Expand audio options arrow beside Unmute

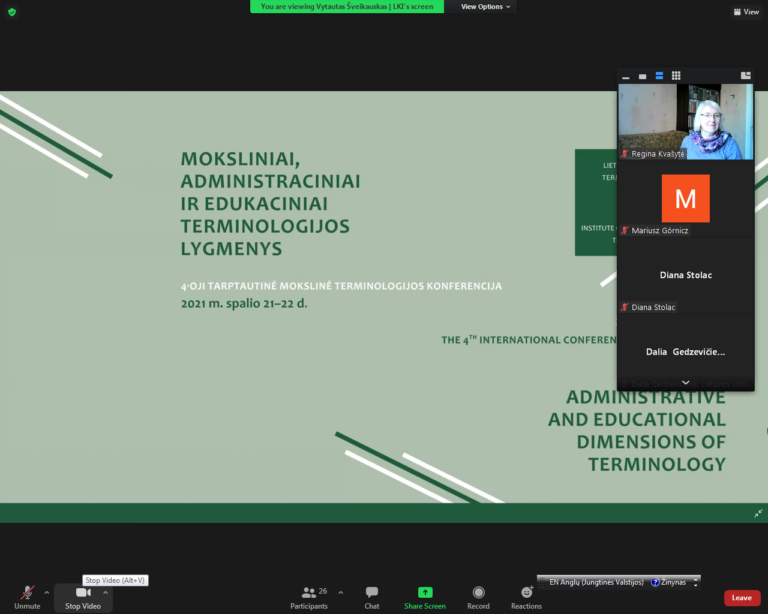(47, 592)
